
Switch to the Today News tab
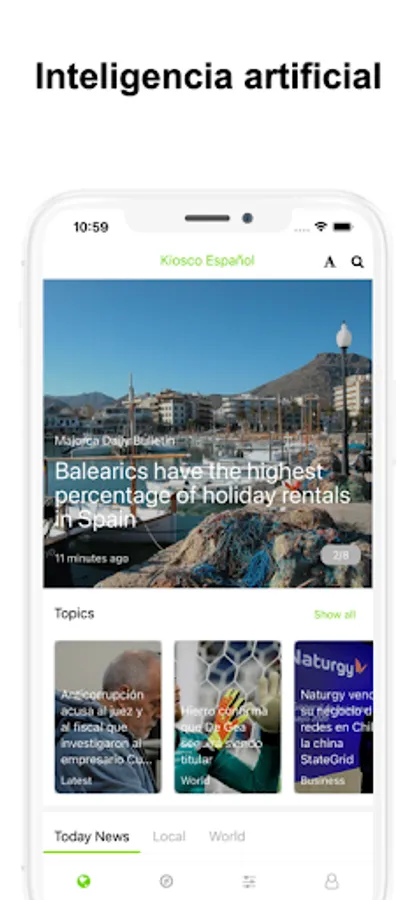coord(92,836)
